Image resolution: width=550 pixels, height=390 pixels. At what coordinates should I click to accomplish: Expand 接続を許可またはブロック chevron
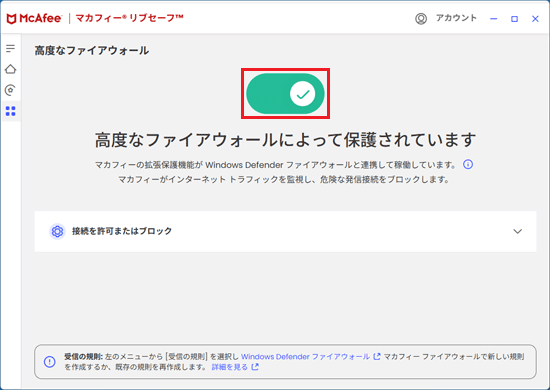pos(518,231)
